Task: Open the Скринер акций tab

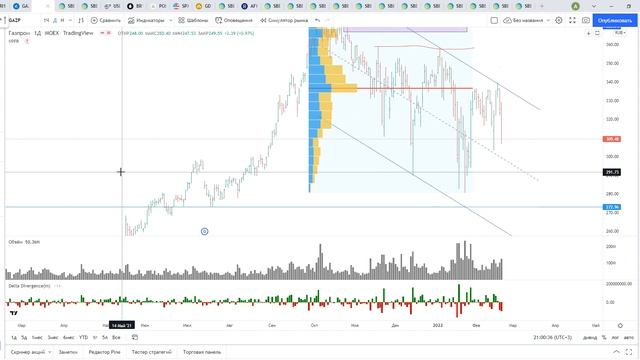Action: click(28, 352)
